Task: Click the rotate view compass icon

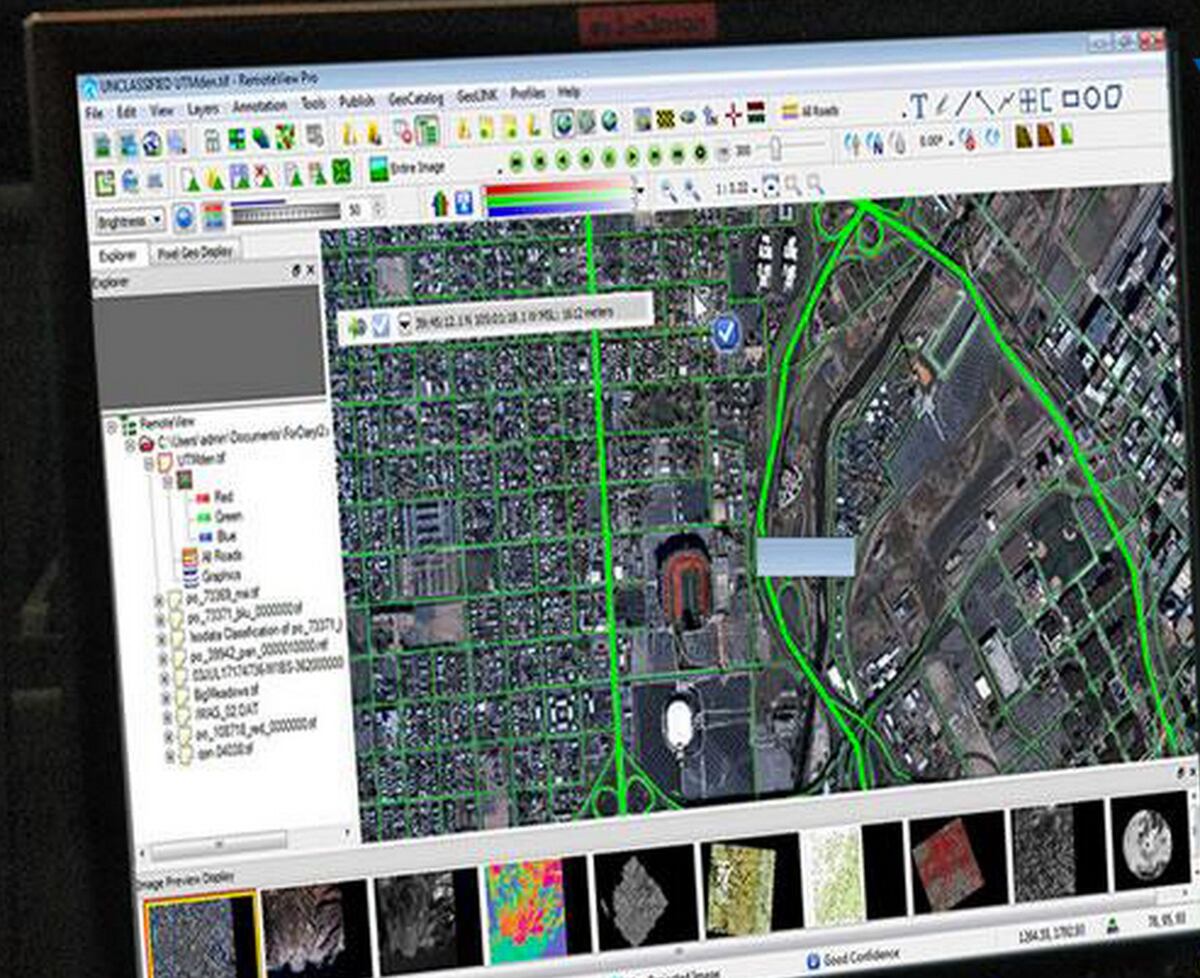Action: coord(970,143)
